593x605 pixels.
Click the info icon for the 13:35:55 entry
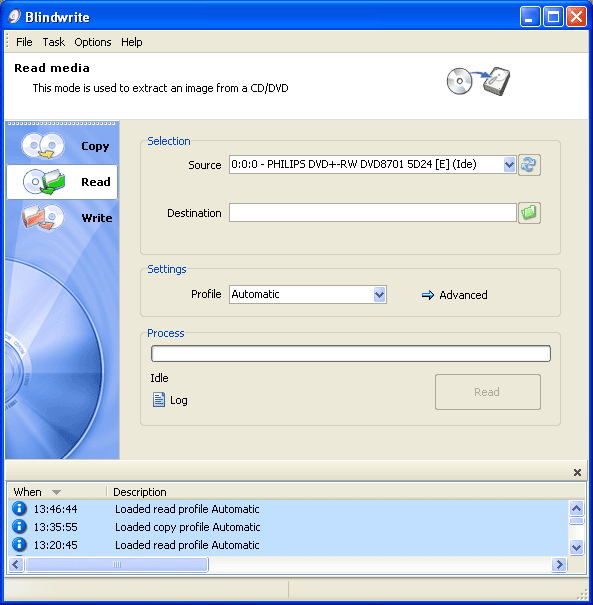click(x=19, y=526)
